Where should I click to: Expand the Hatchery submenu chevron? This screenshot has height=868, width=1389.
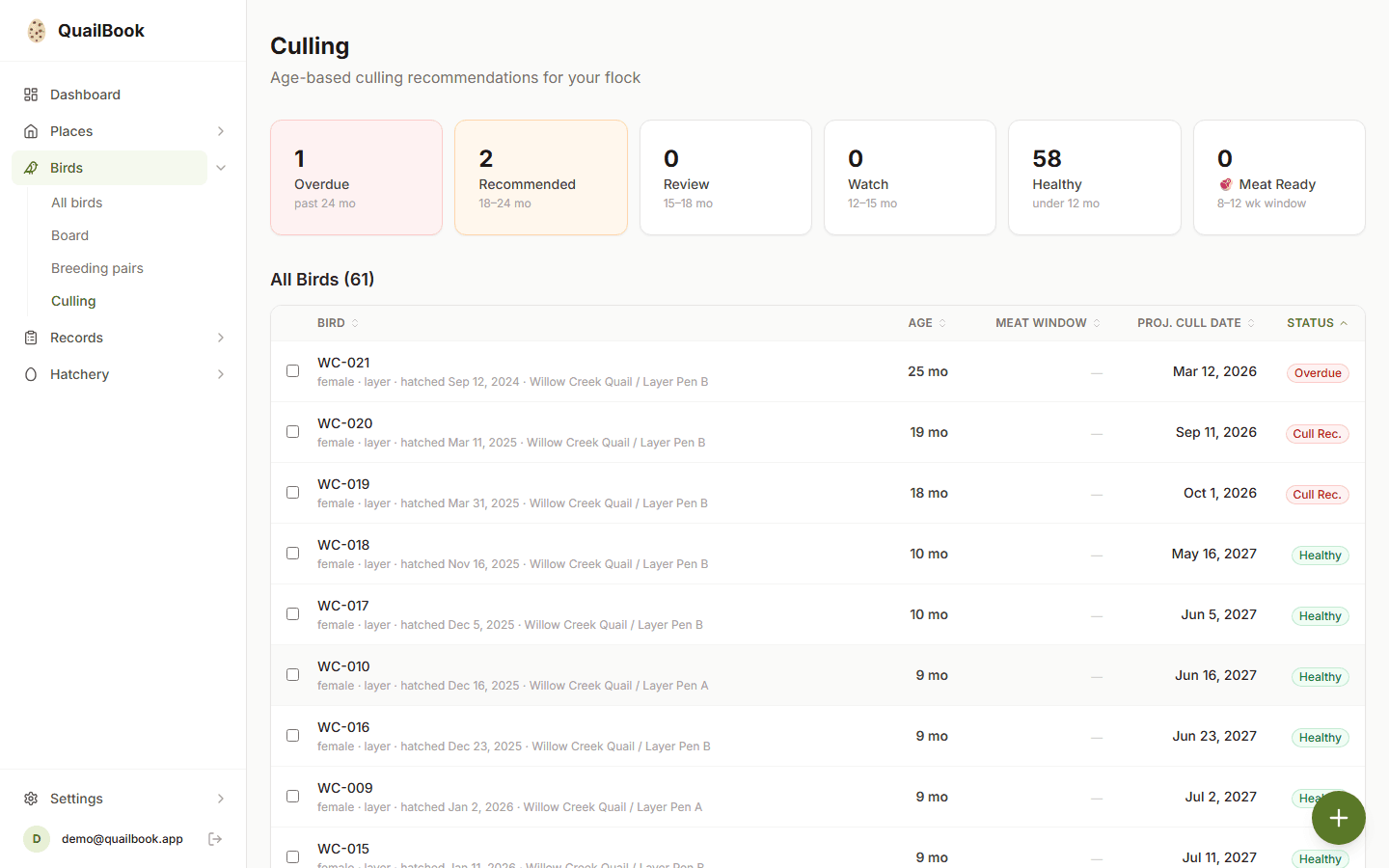(221, 374)
